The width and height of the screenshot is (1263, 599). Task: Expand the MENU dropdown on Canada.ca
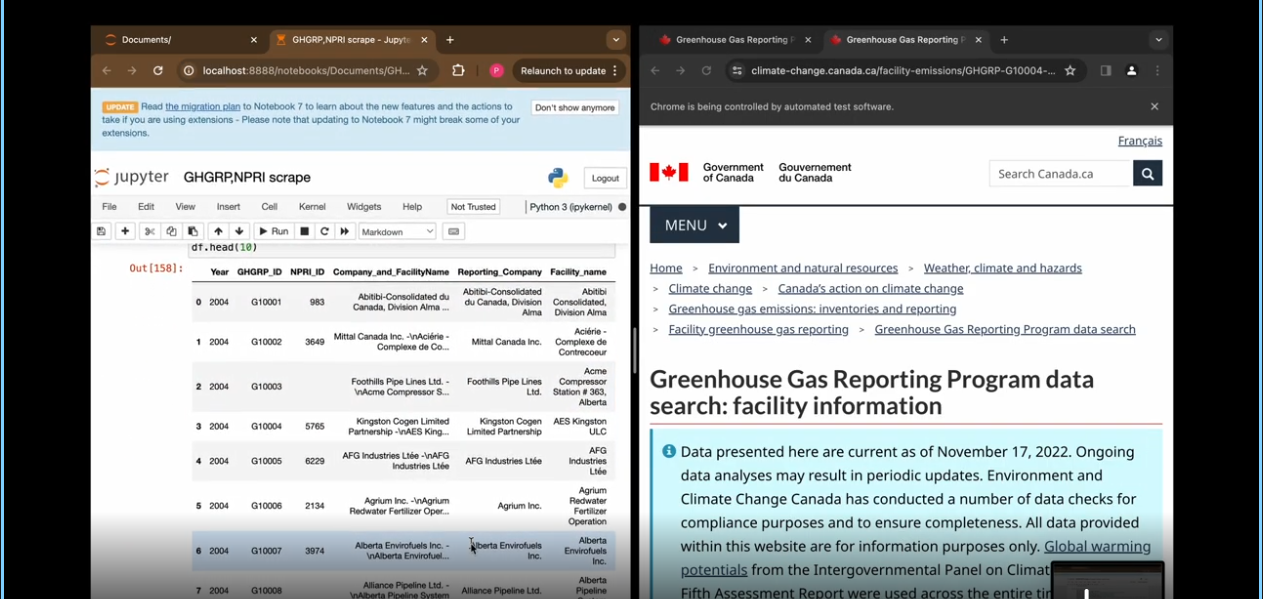(695, 225)
